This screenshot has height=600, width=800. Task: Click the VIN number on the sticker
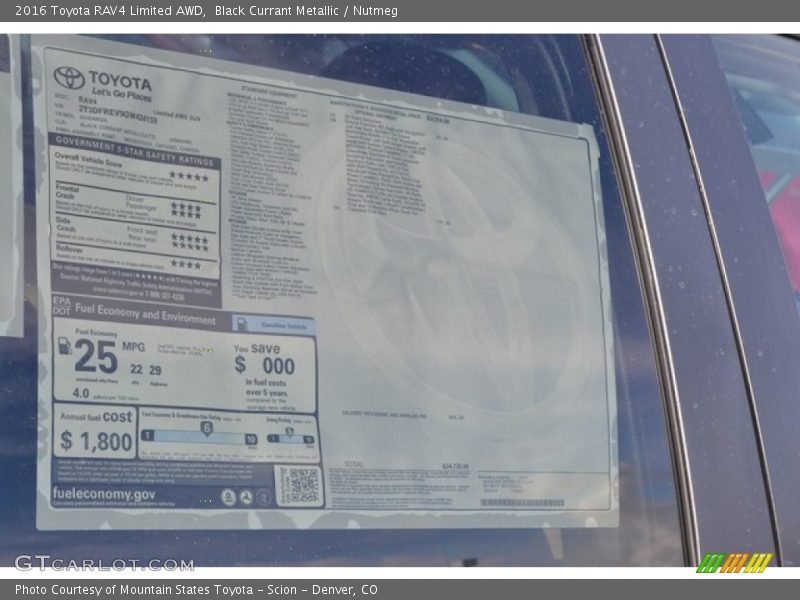[118, 114]
